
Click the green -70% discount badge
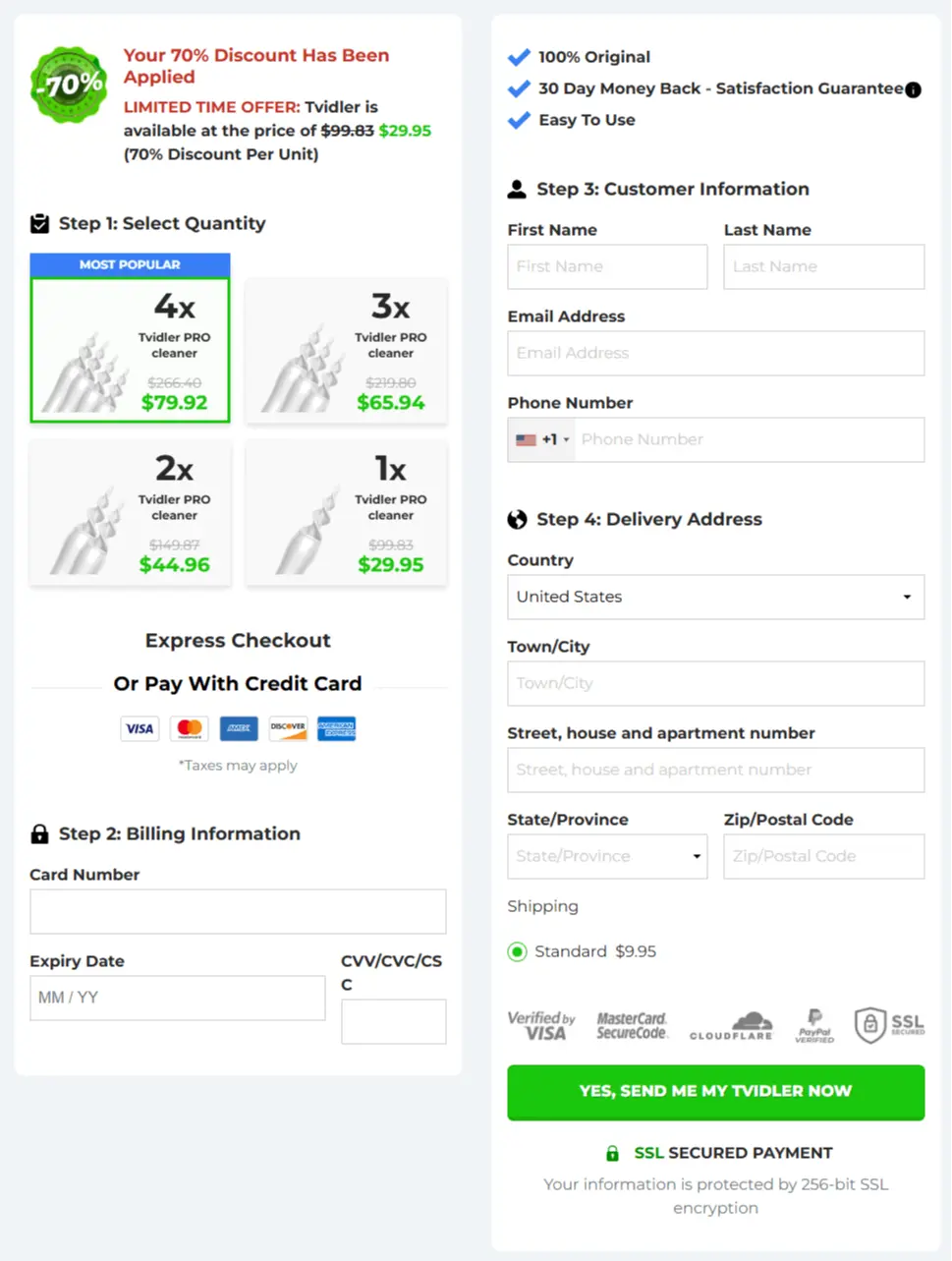point(69,85)
